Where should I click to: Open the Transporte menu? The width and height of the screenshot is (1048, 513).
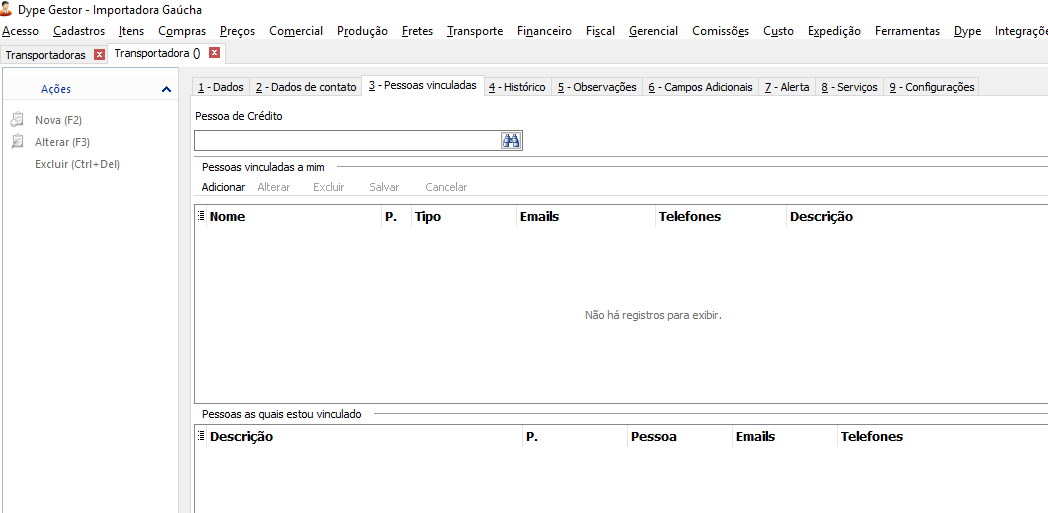(475, 31)
